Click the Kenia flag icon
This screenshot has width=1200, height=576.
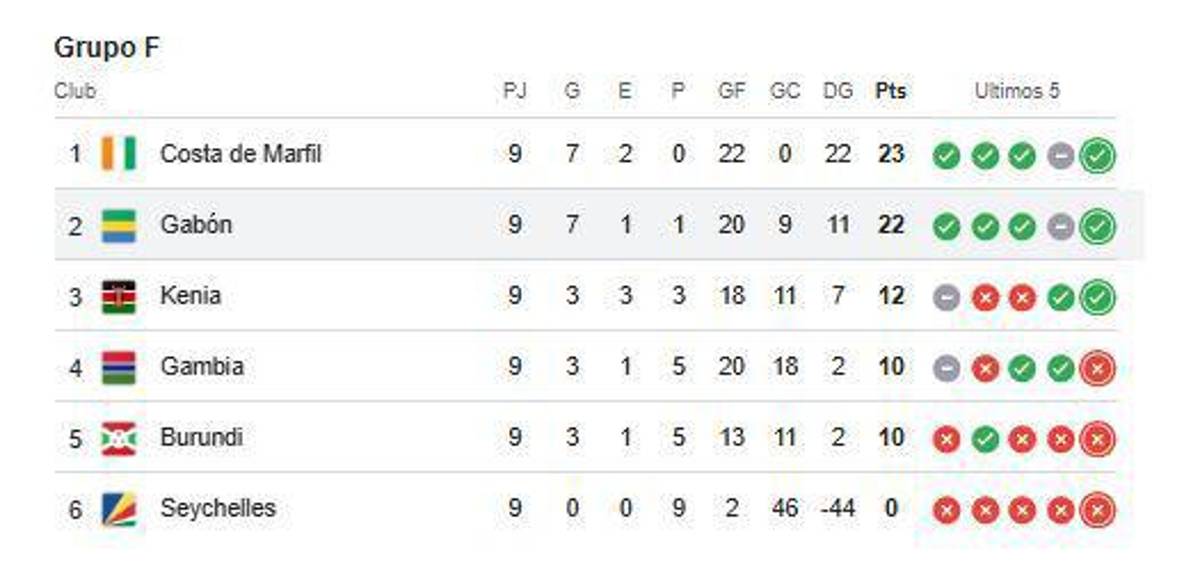[x=119, y=296]
